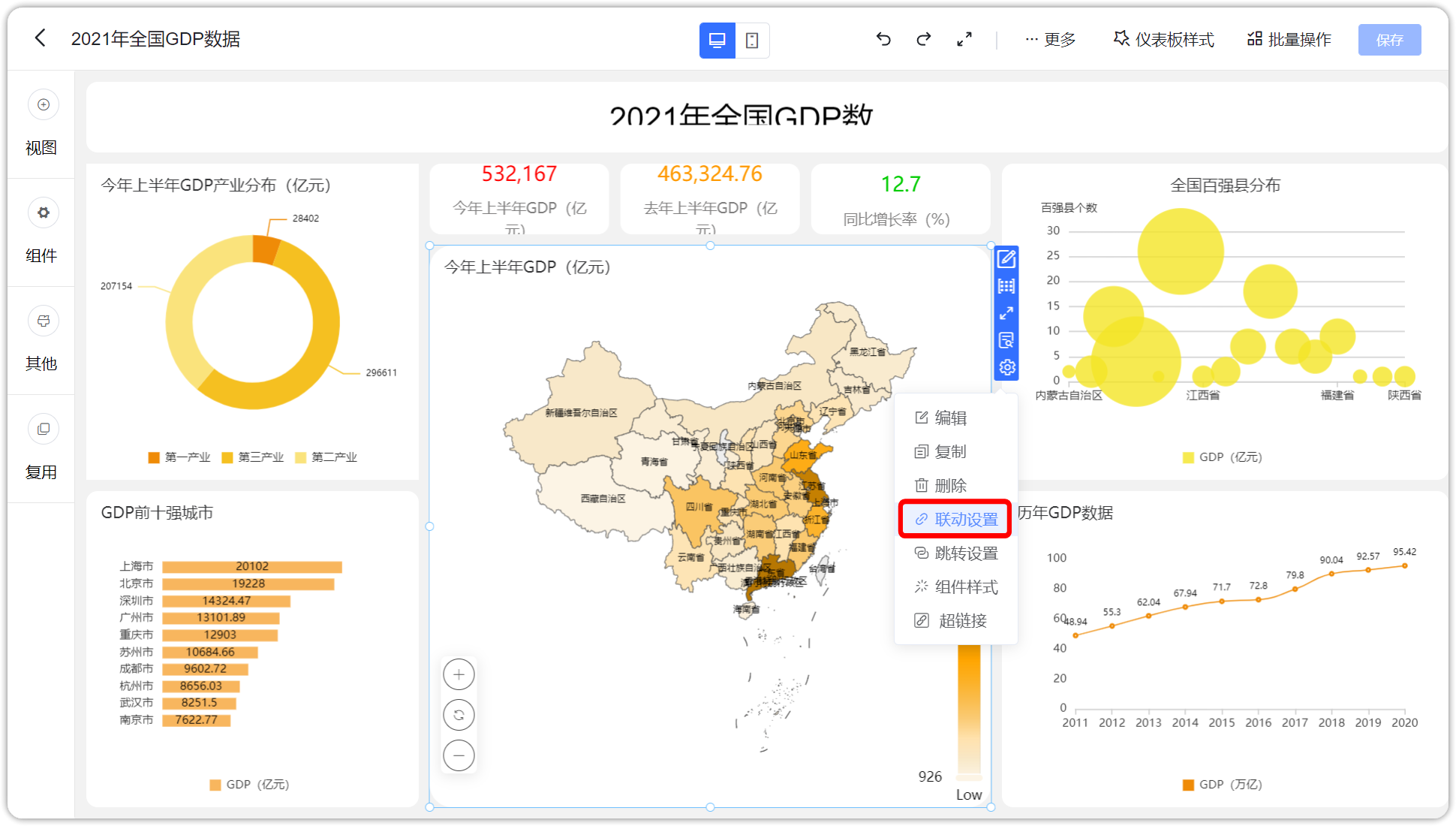Select 跳转设置 in the context menu
1456x826 pixels.
(955, 553)
